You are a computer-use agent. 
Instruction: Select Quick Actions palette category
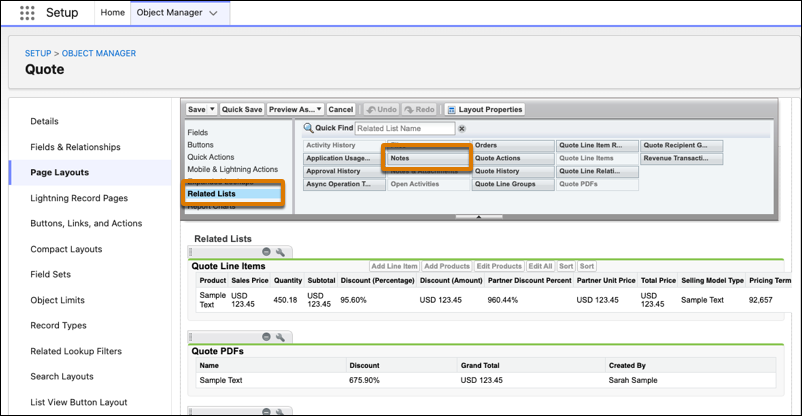pyautogui.click(x=211, y=157)
